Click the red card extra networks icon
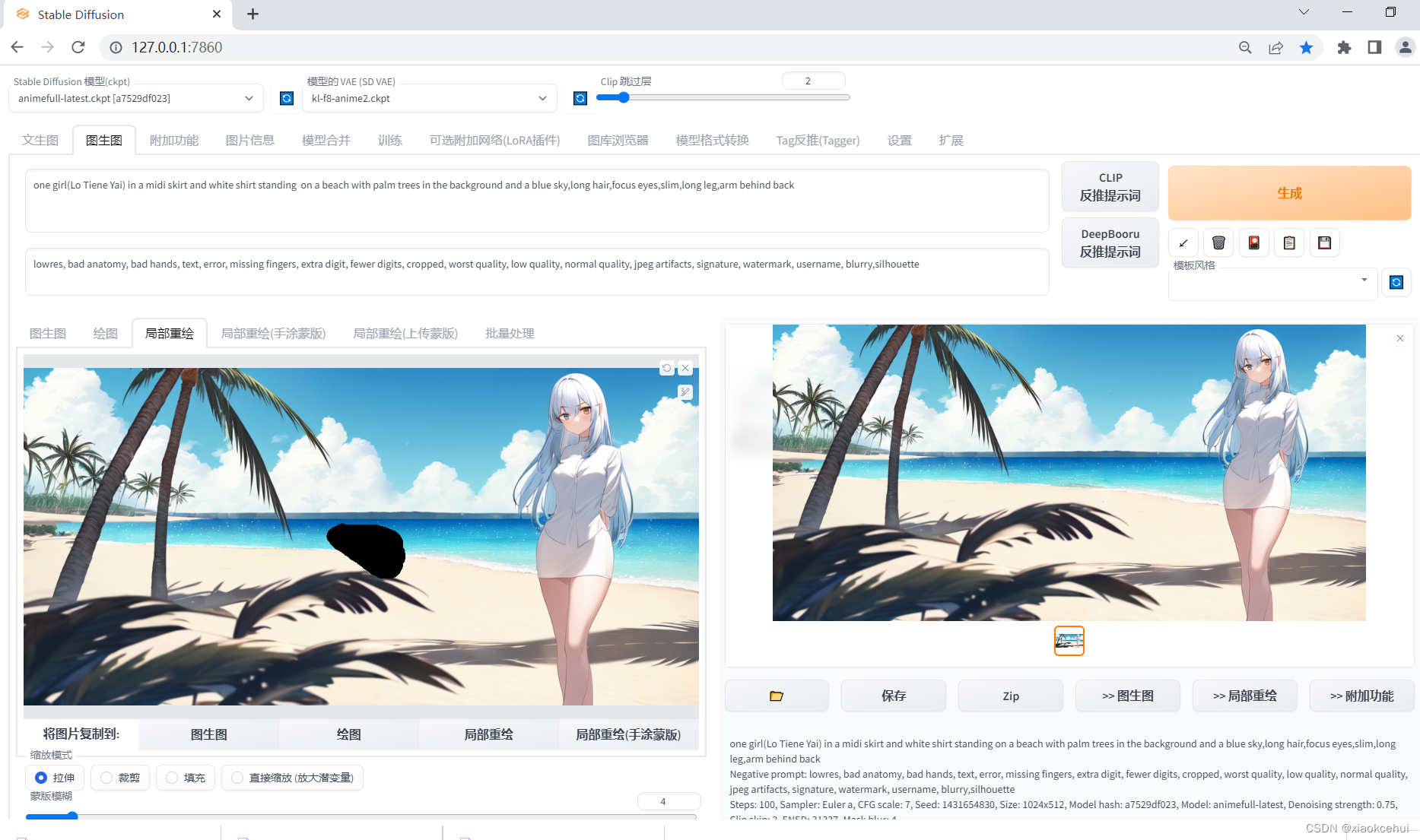Image resolution: width=1420 pixels, height=840 pixels. click(x=1254, y=242)
